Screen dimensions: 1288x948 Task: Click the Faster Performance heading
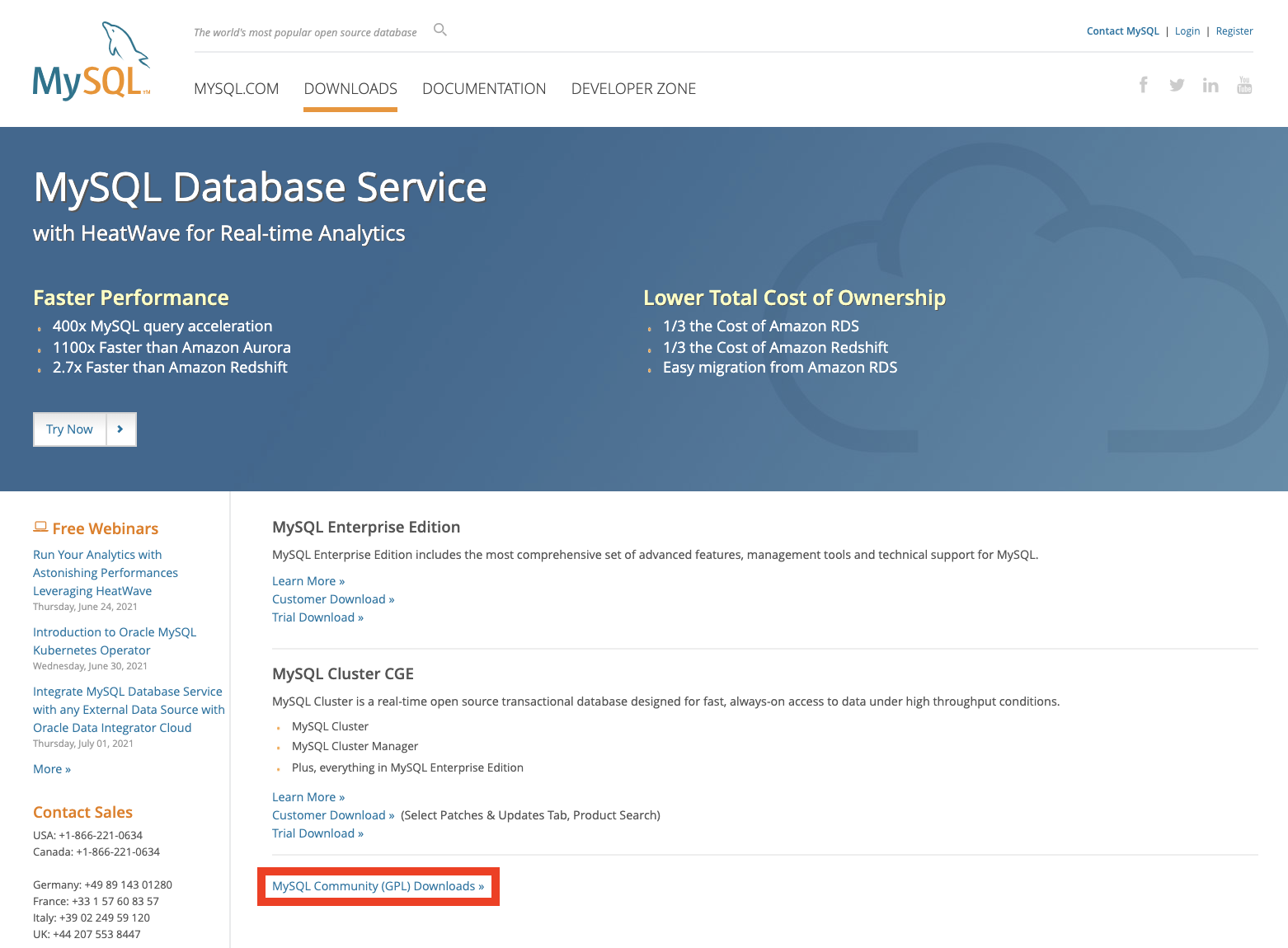131,298
